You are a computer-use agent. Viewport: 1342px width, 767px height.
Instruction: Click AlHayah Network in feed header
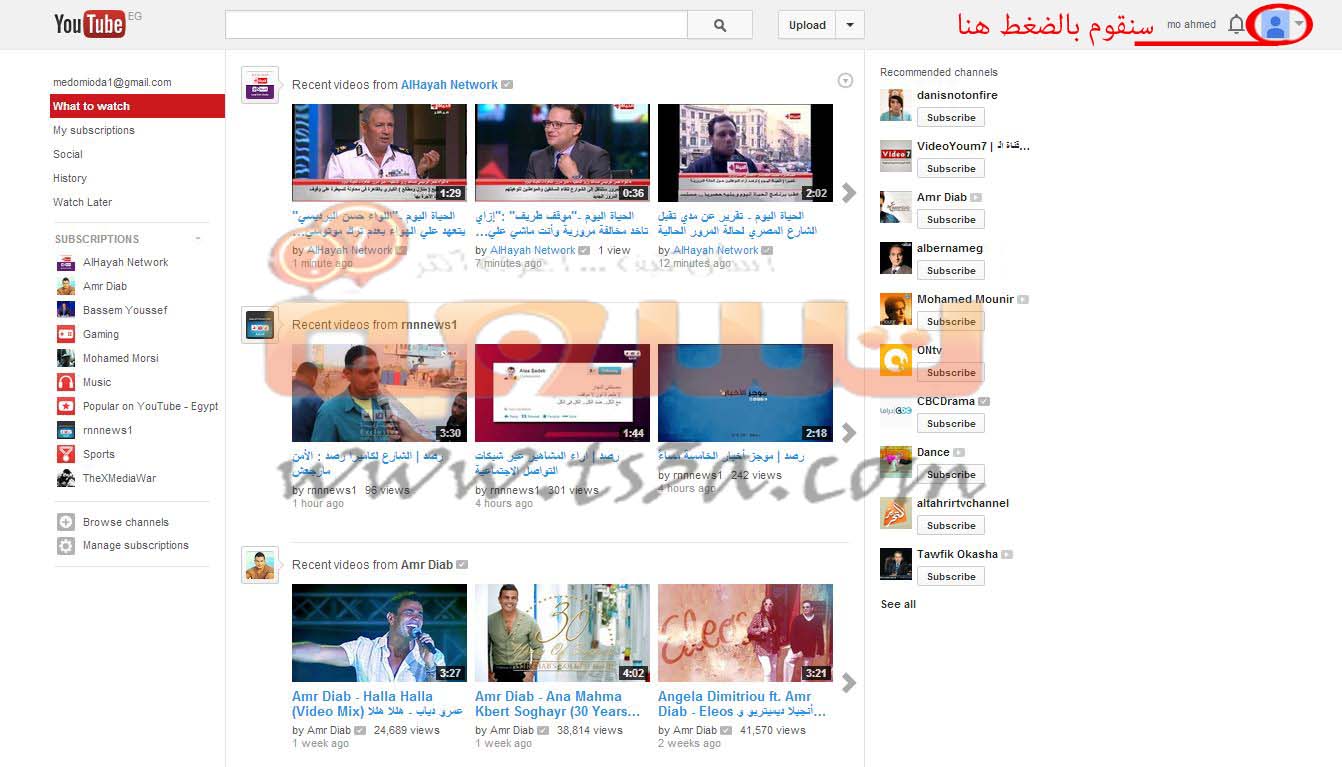click(449, 85)
